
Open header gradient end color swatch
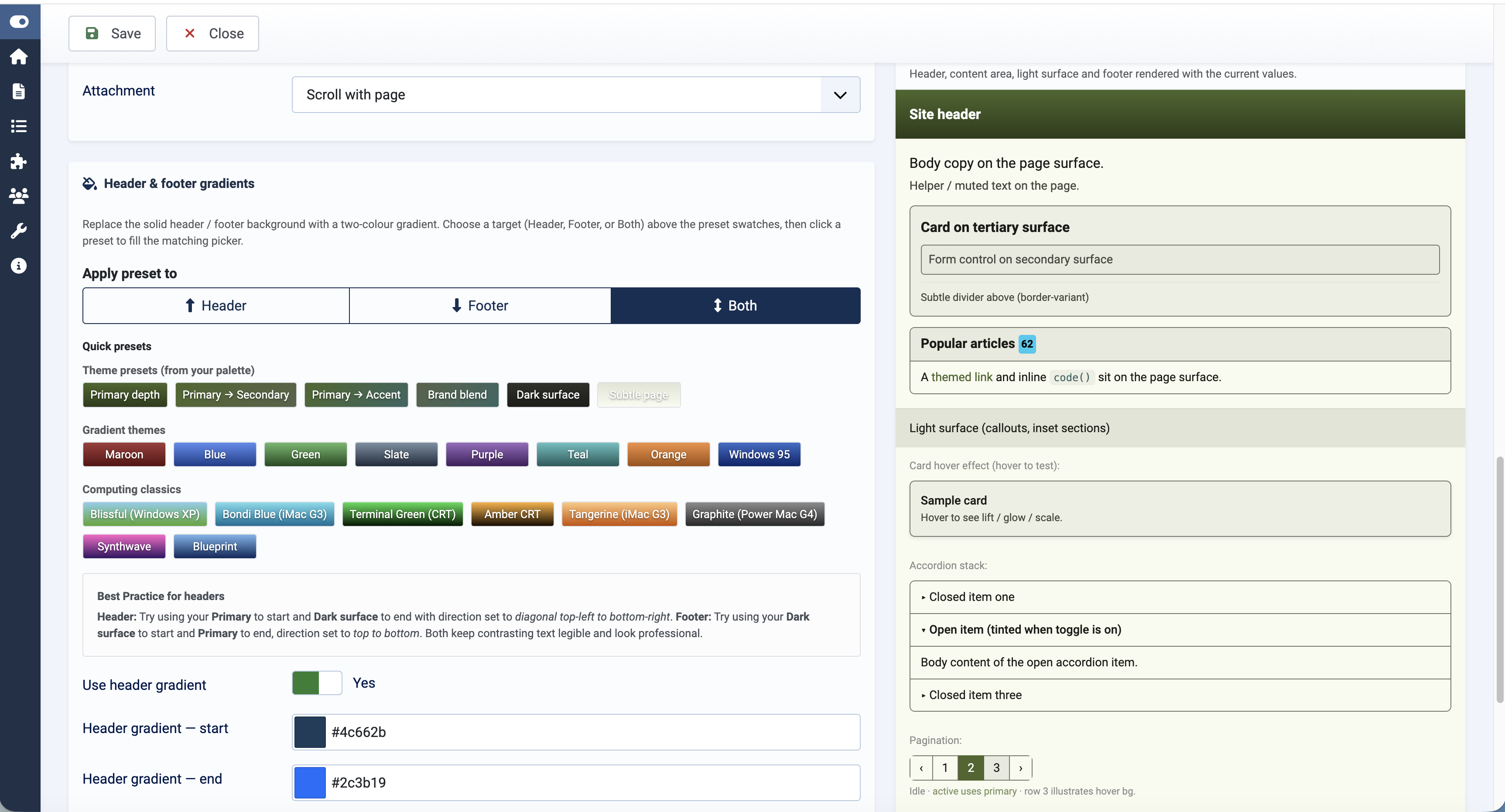[x=310, y=783]
